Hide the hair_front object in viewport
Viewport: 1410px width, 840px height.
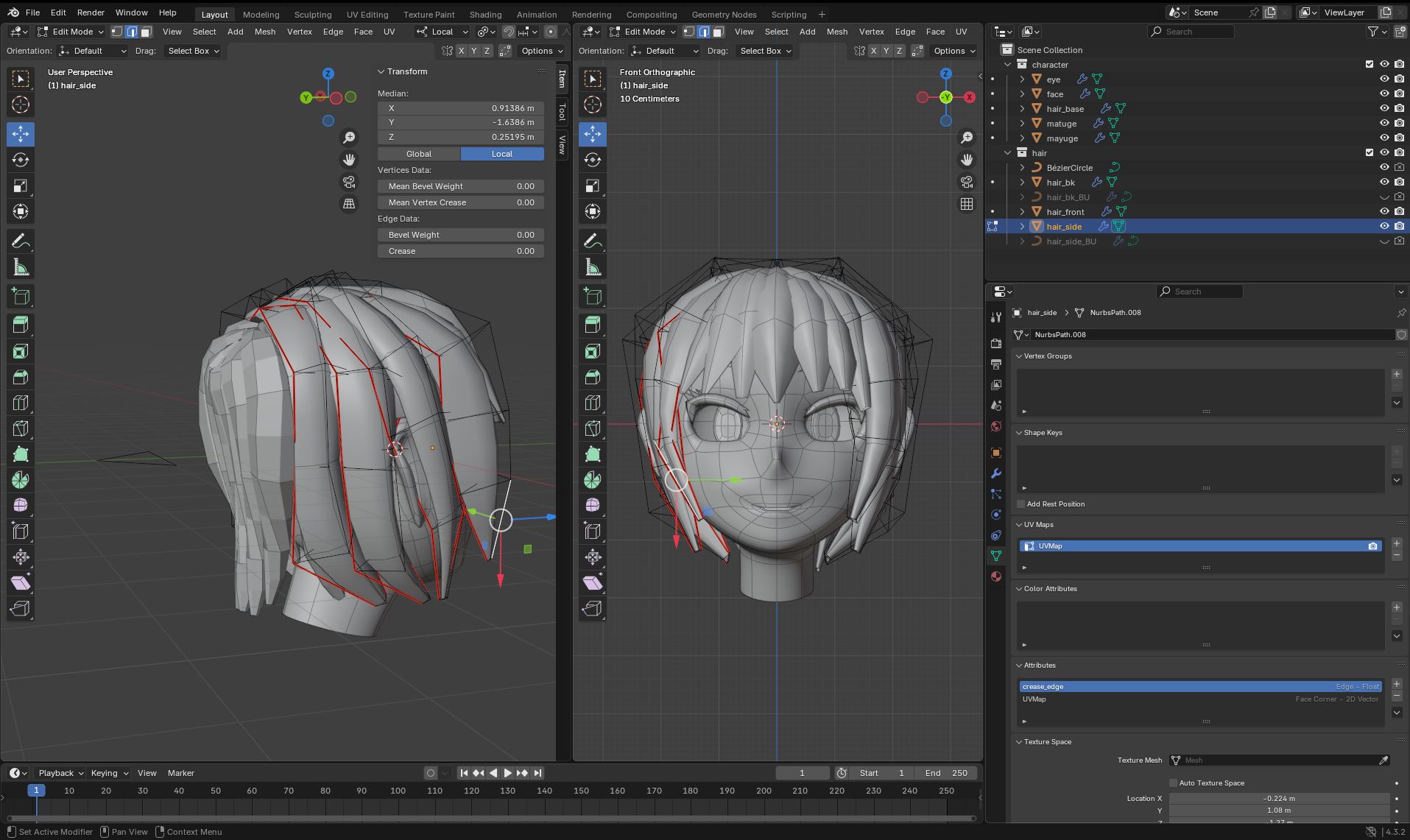[x=1384, y=211]
